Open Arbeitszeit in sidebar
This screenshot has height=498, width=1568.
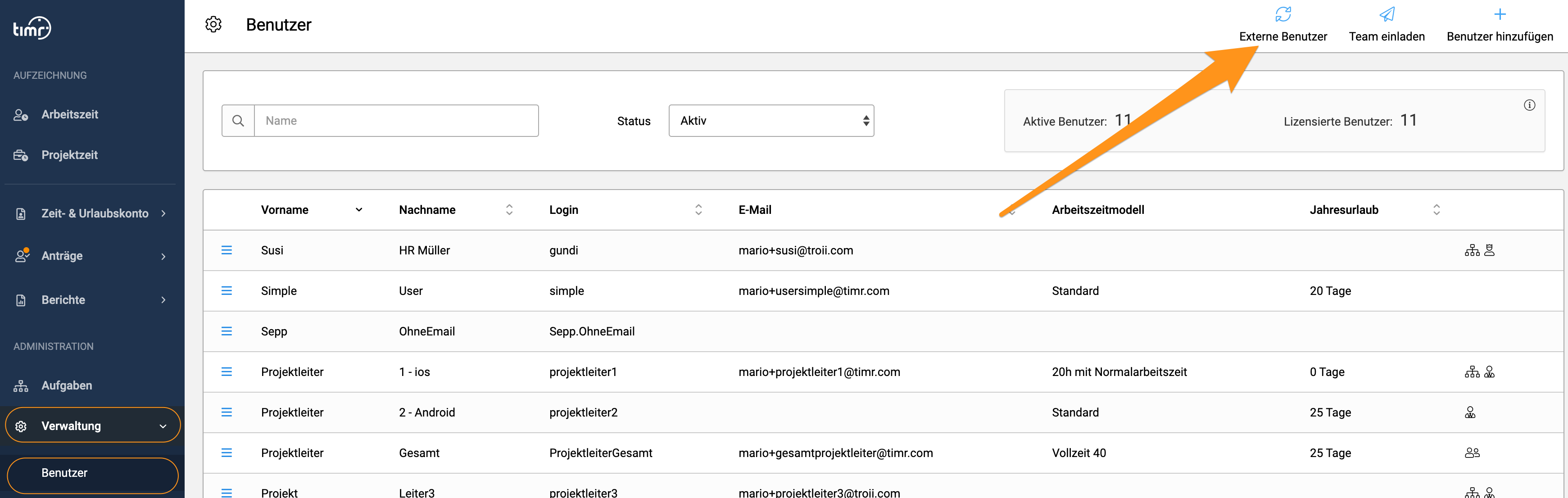click(69, 114)
